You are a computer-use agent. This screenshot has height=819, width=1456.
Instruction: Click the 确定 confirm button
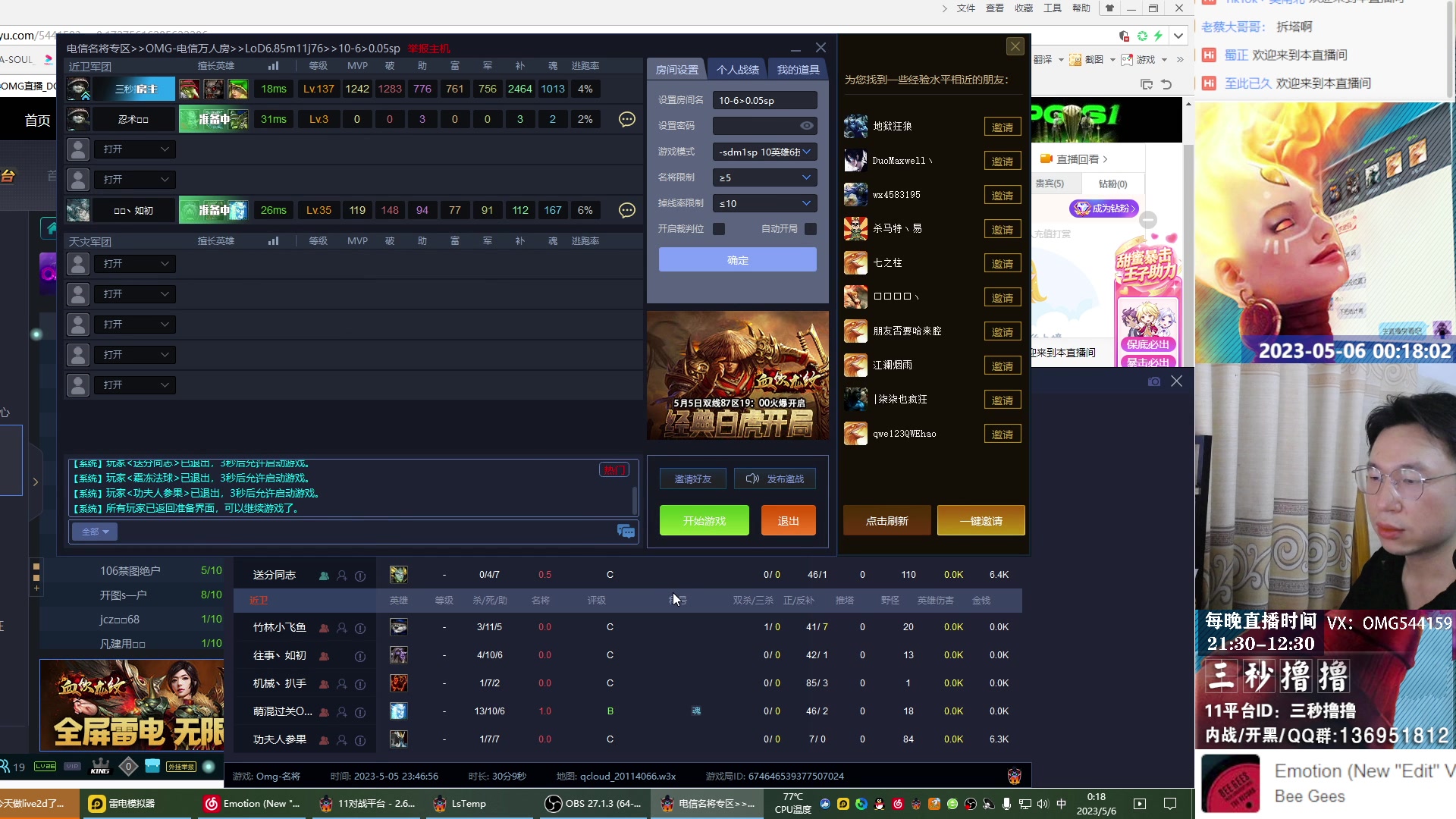pos(738,260)
